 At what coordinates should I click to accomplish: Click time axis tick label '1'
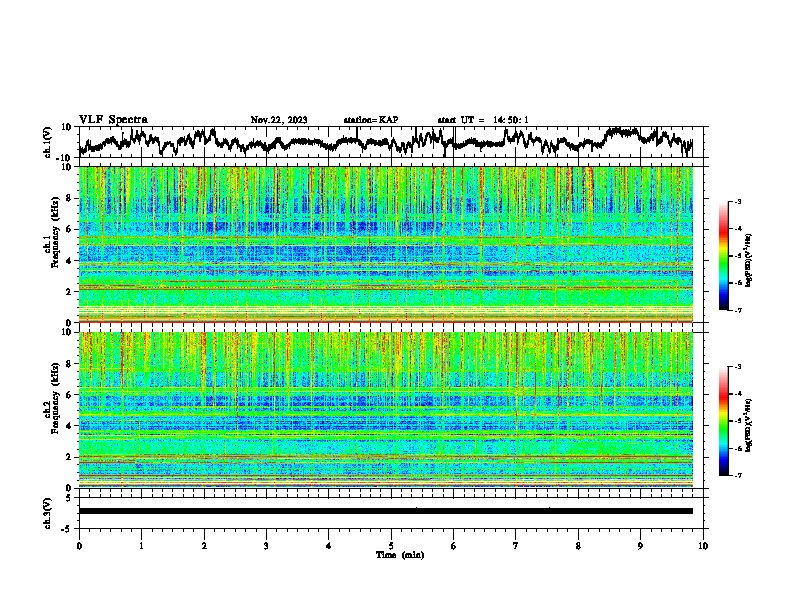[x=141, y=546]
